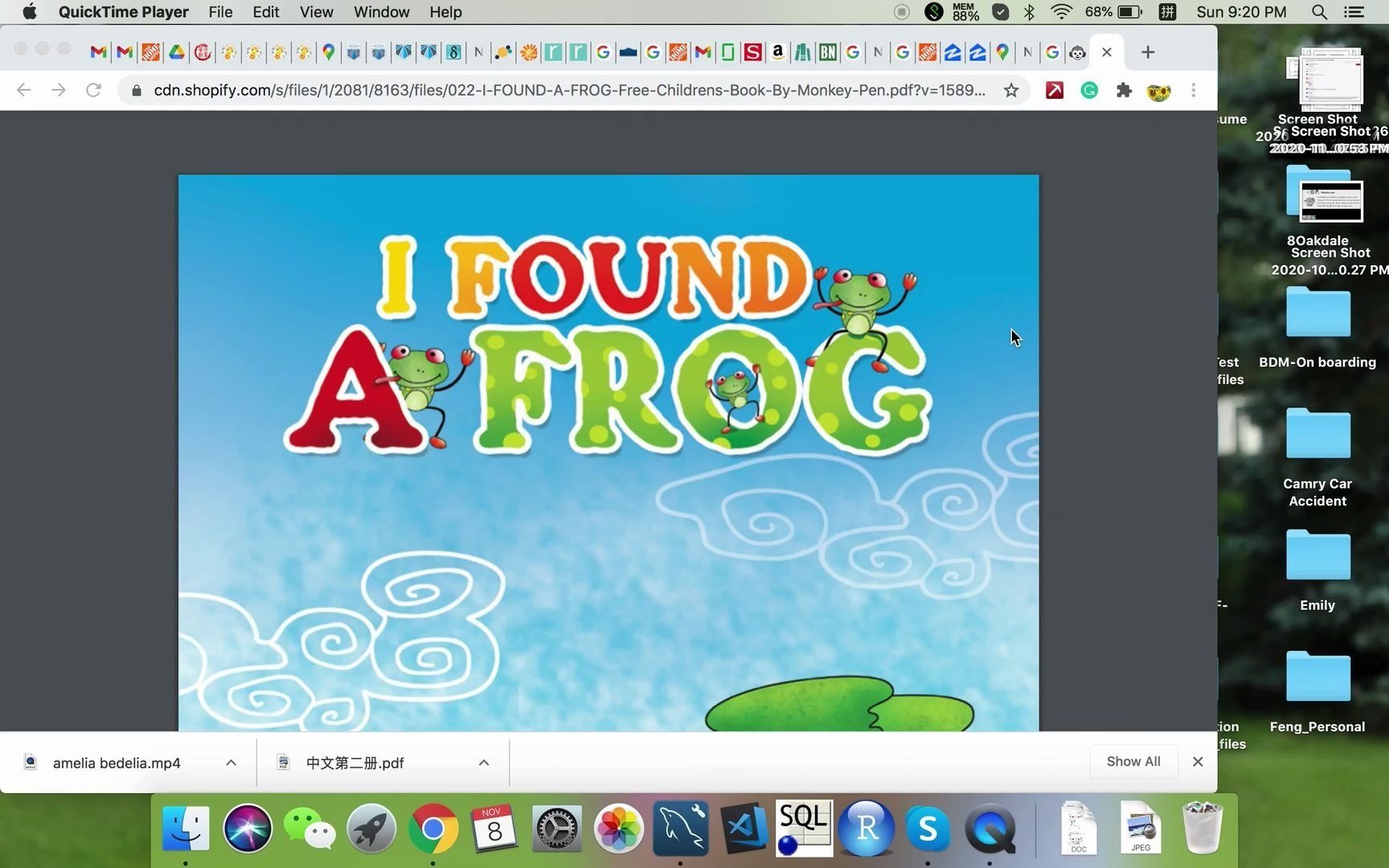
Task: Open the Edit menu
Action: click(266, 12)
